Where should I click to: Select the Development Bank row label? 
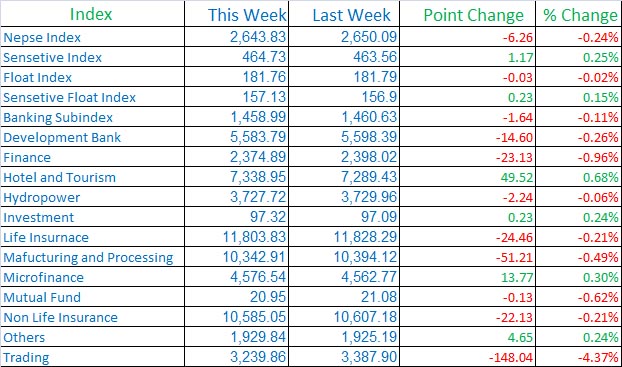coord(62,137)
